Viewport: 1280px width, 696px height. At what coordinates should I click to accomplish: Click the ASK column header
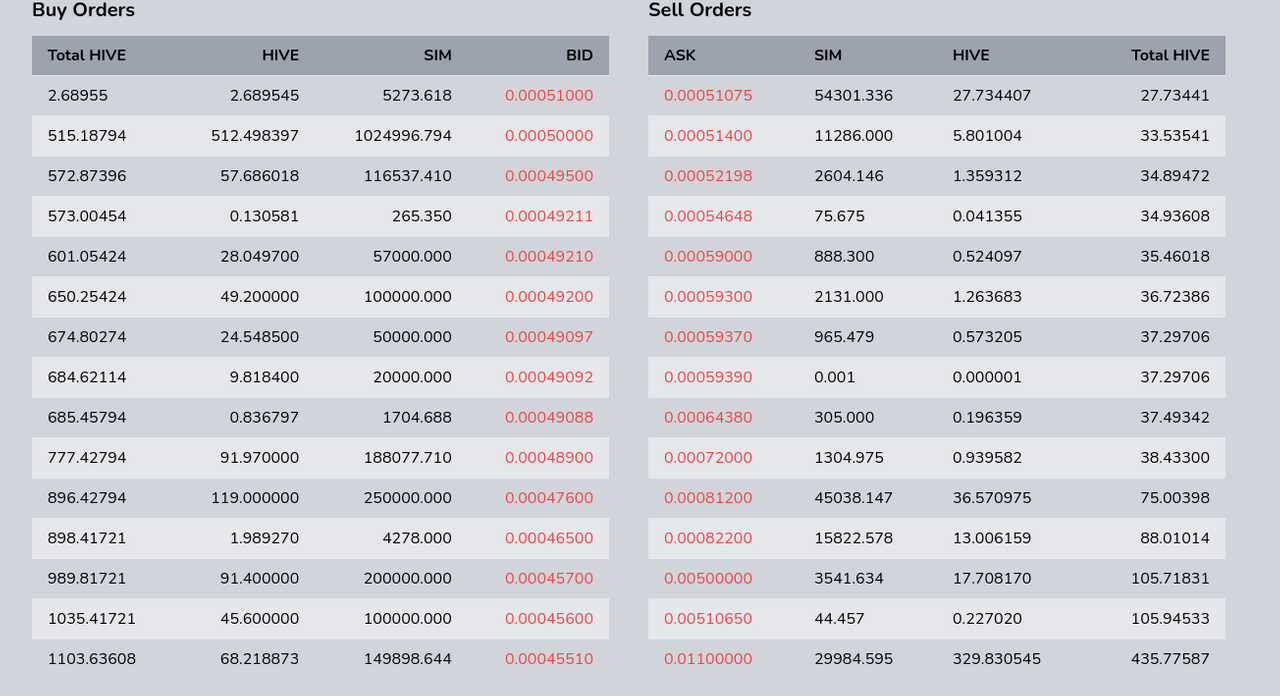click(x=680, y=55)
